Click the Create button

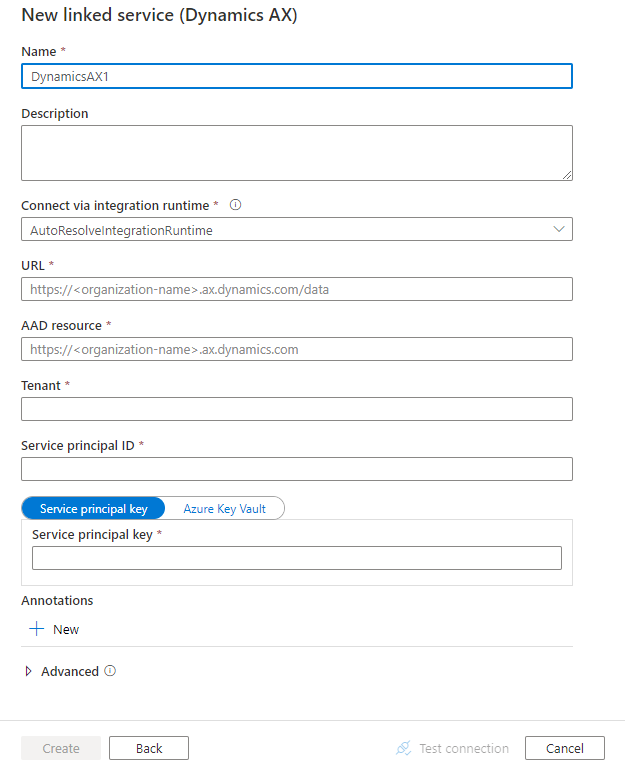[x=61, y=748]
